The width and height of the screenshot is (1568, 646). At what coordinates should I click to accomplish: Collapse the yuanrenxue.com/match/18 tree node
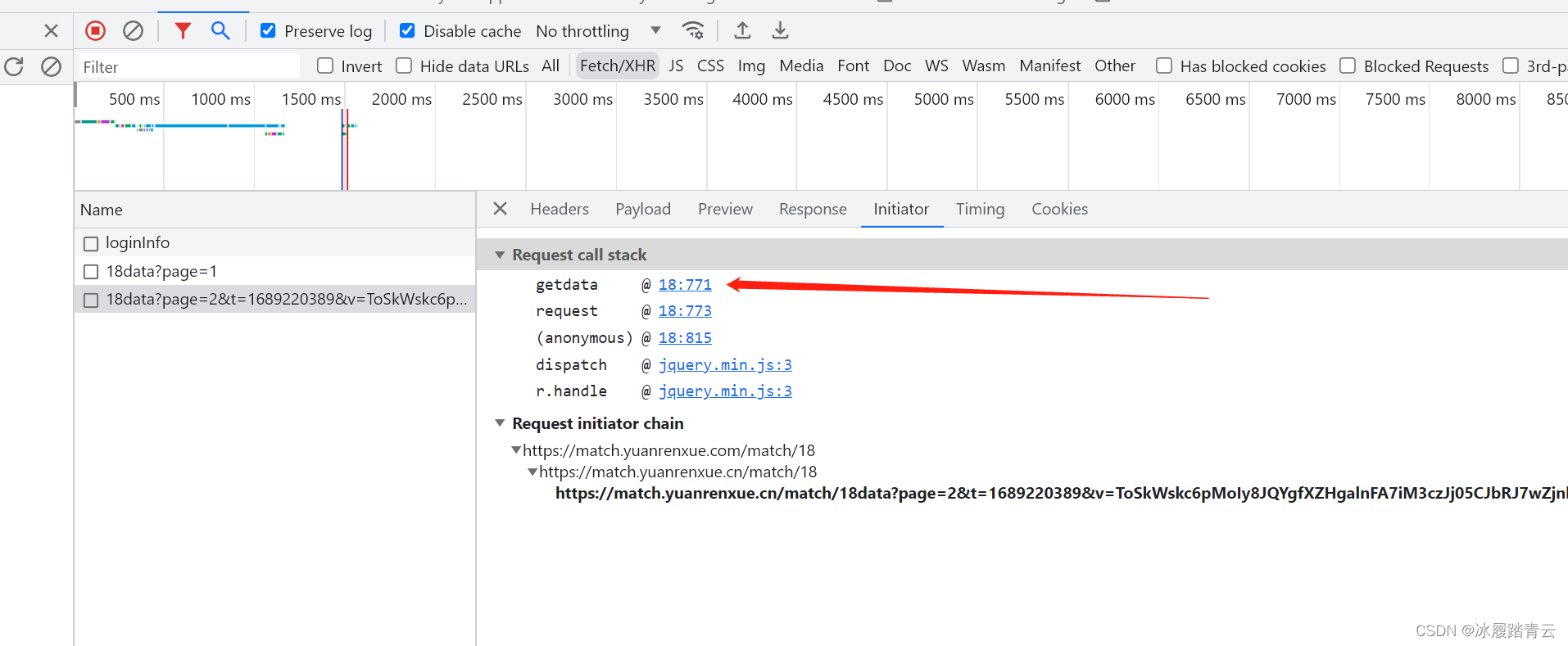[x=516, y=450]
